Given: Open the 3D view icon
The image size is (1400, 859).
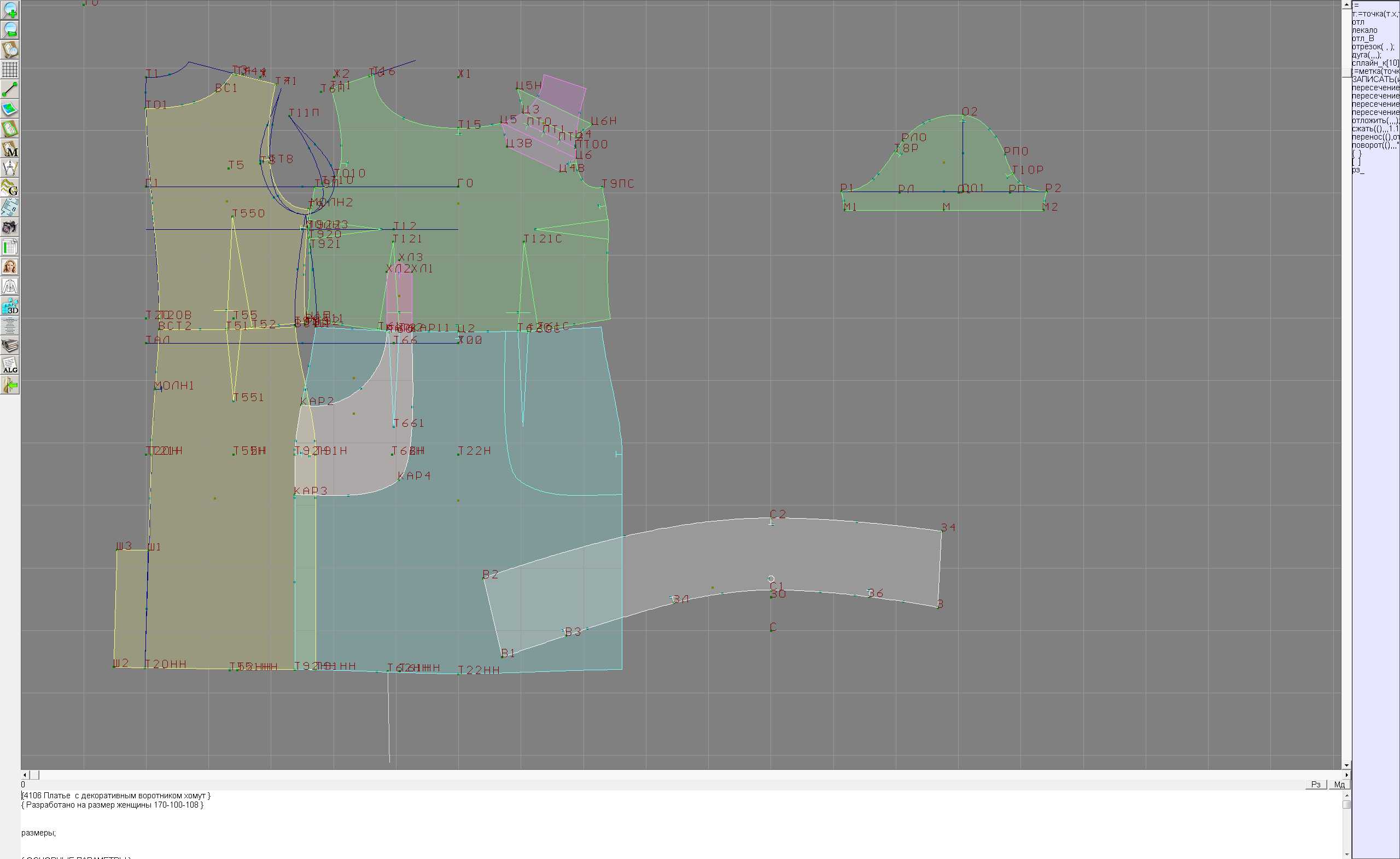Looking at the screenshot, I should pos(10,306).
